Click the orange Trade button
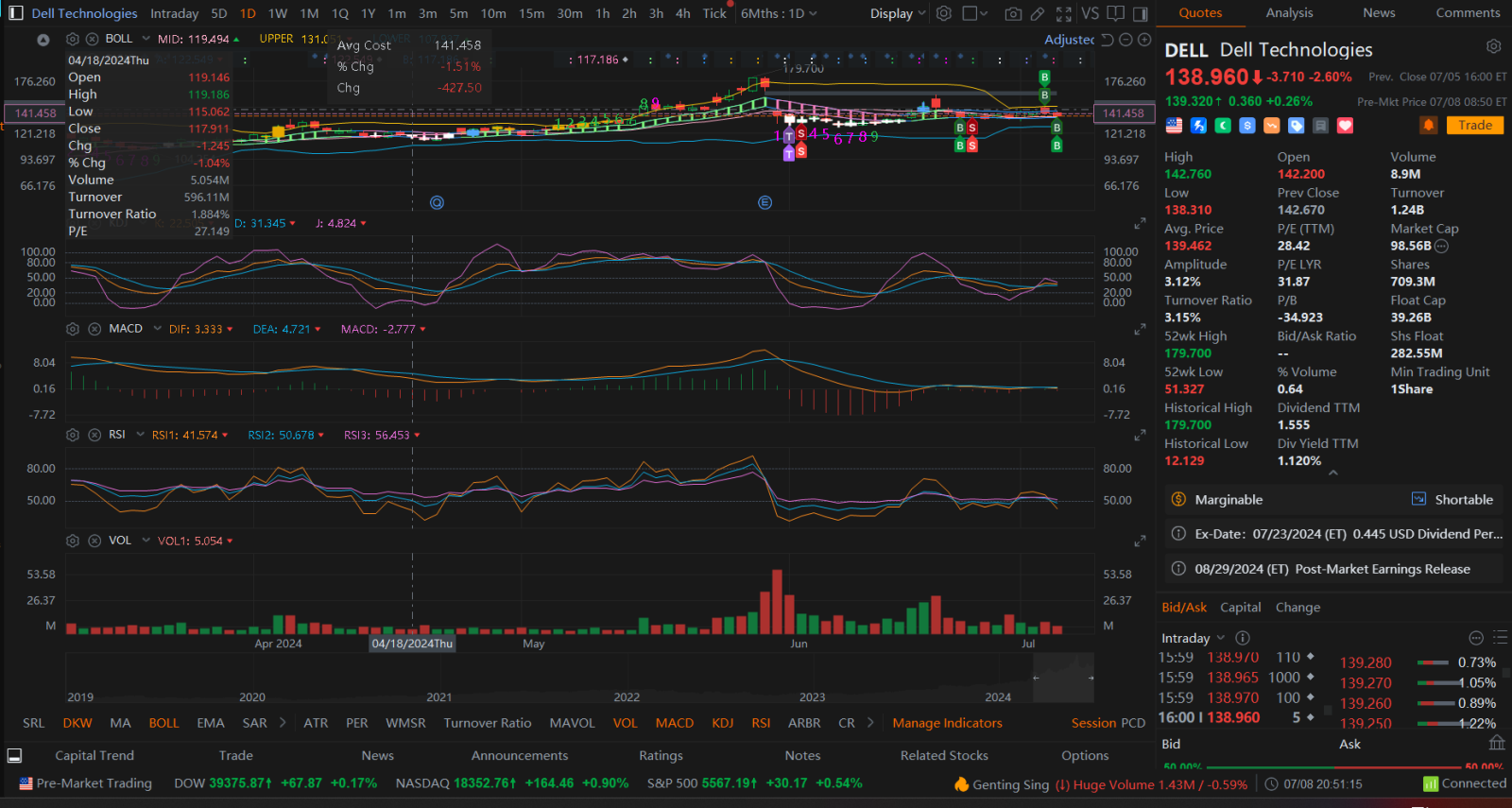The image size is (1512, 808). [x=1474, y=125]
